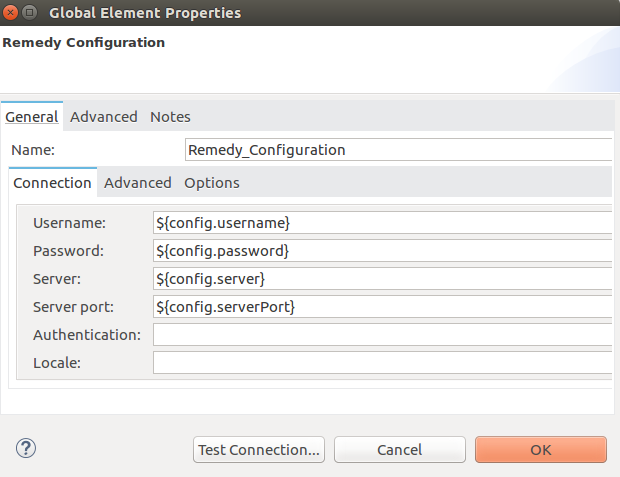Focus the Name field containing Remedy_Configuration
This screenshot has height=477, width=620.
[x=398, y=150]
